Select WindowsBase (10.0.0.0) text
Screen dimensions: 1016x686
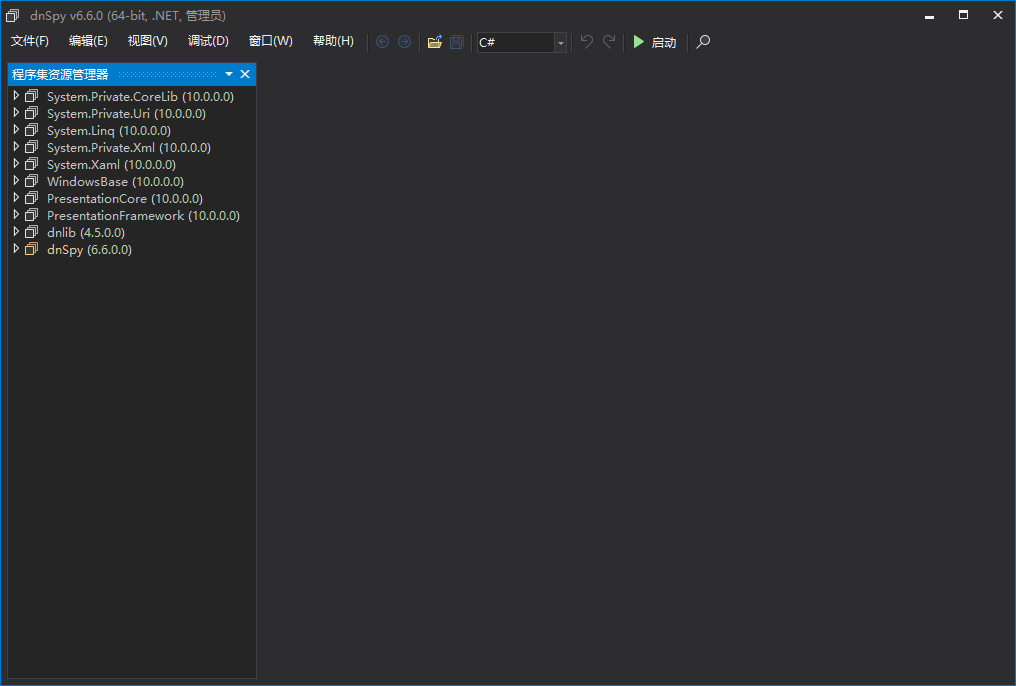[115, 181]
